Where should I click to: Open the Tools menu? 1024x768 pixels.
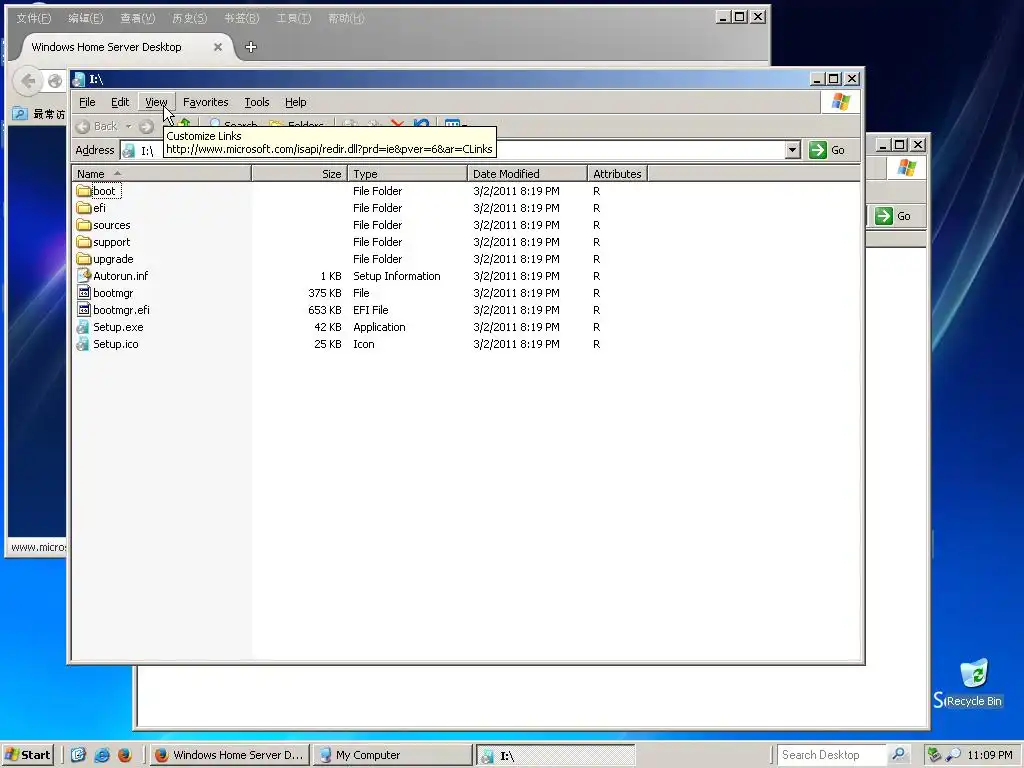257,102
